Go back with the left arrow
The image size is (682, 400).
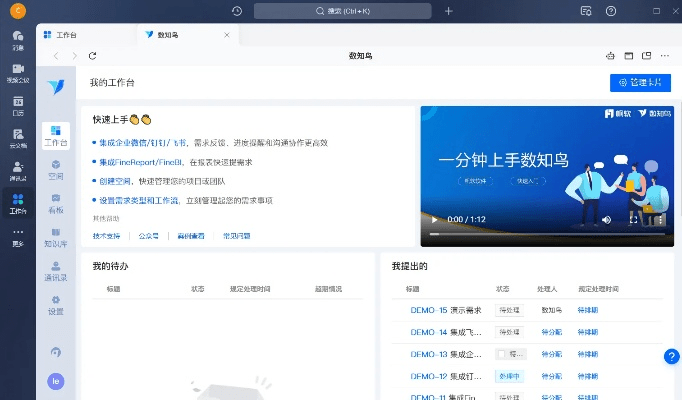(56, 56)
